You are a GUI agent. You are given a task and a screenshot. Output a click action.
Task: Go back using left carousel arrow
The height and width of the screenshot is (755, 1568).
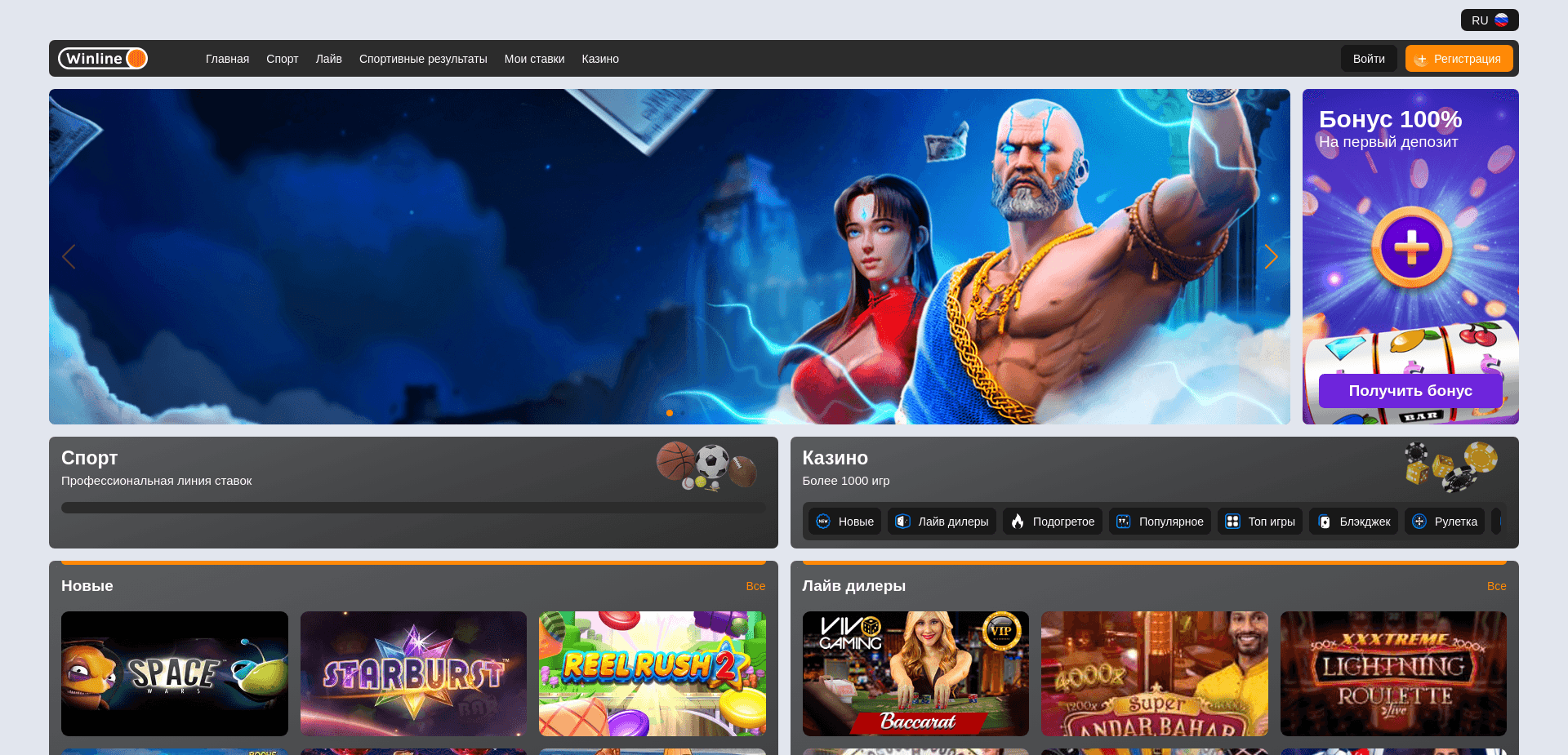69,256
